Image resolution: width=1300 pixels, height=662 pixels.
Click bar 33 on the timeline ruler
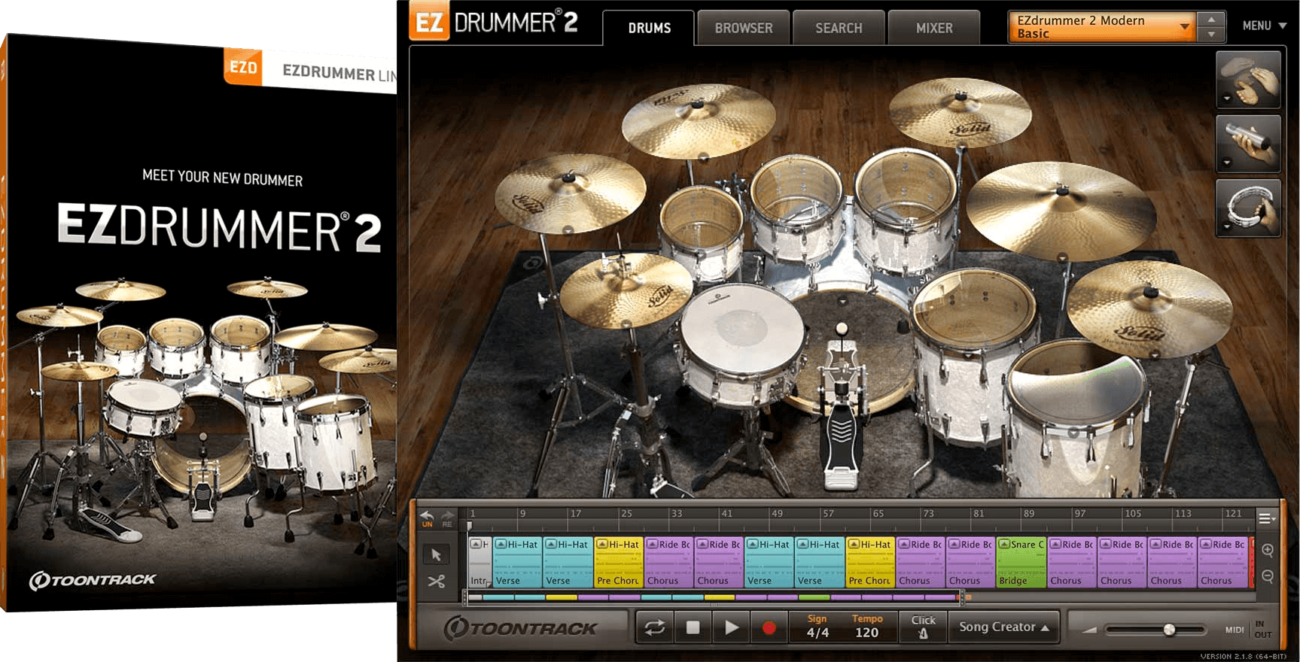(x=677, y=514)
